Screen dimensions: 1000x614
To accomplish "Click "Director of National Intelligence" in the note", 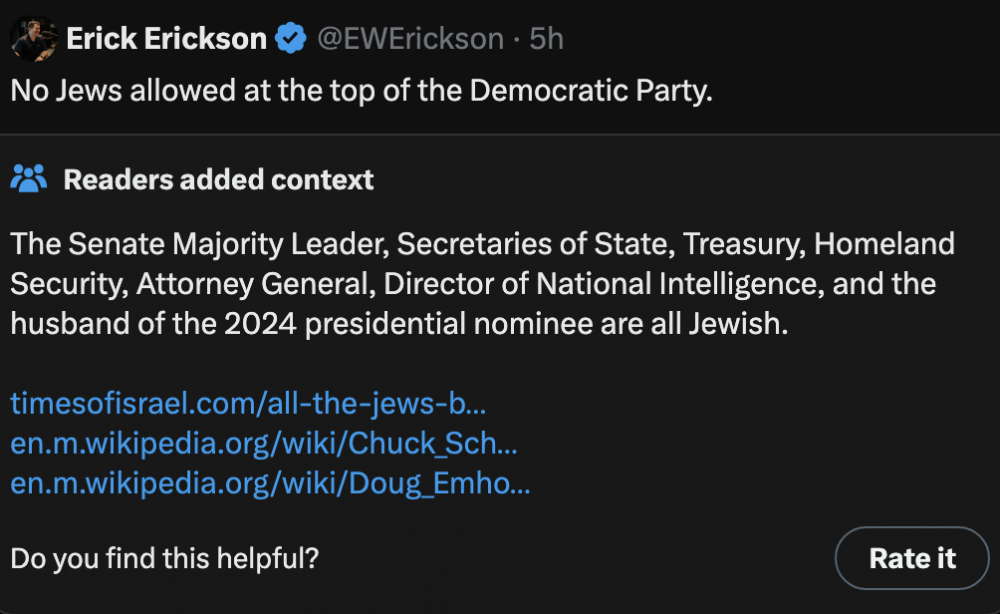I will 596,284.
